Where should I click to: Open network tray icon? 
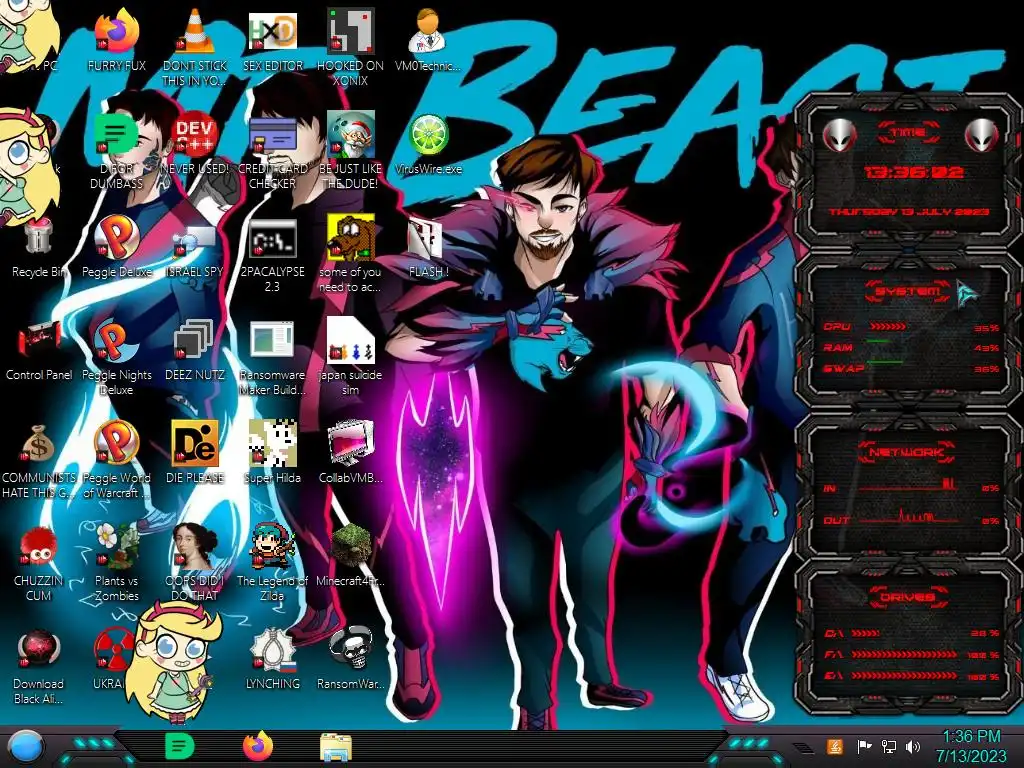(x=888, y=746)
